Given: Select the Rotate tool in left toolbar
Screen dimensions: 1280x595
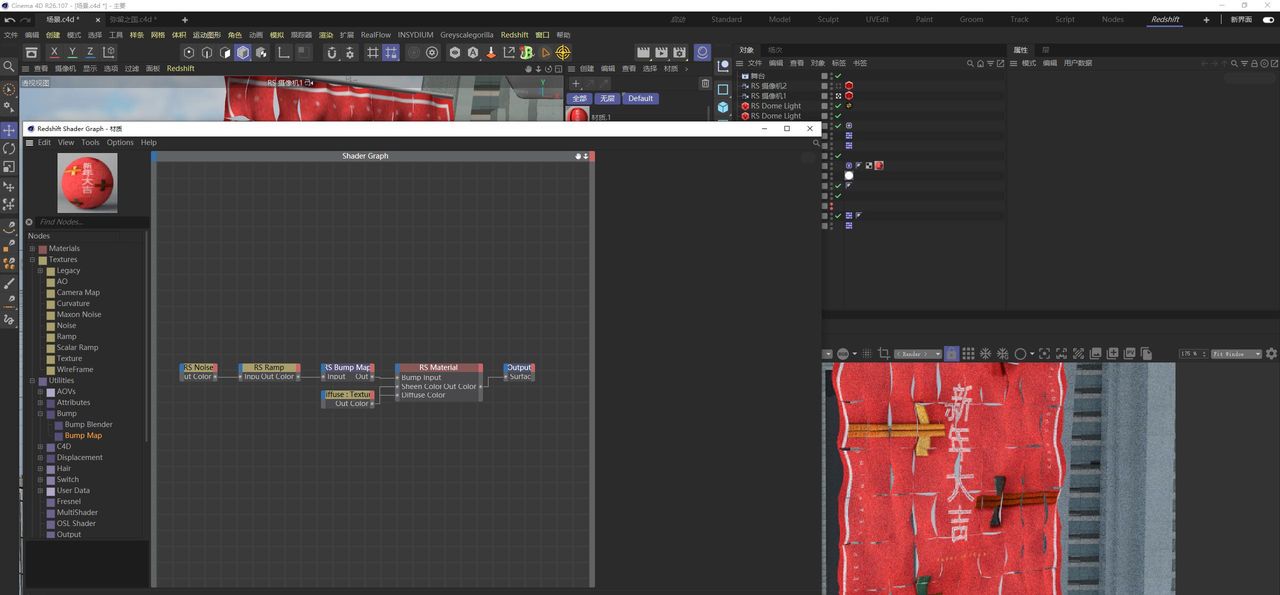Looking at the screenshot, I should click(9, 148).
